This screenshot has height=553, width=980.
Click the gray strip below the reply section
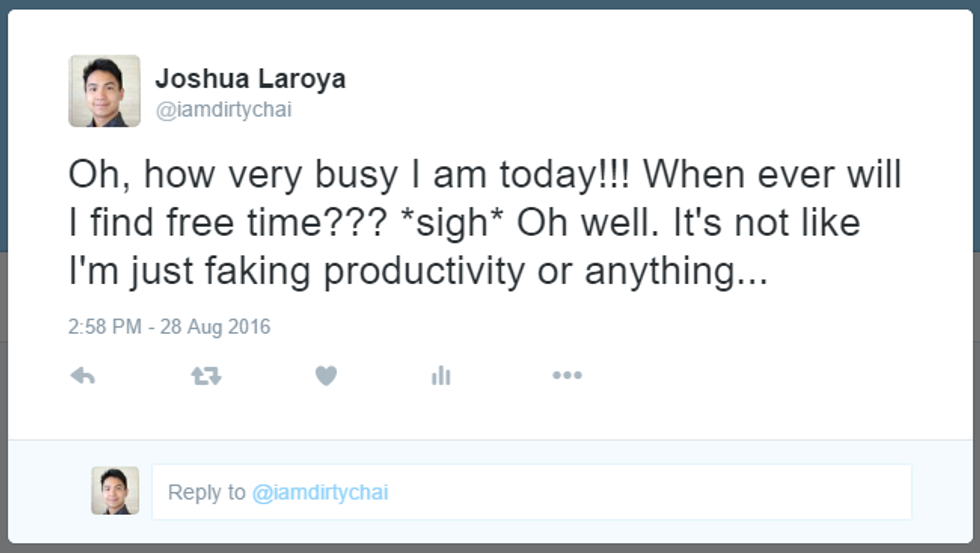click(x=490, y=548)
